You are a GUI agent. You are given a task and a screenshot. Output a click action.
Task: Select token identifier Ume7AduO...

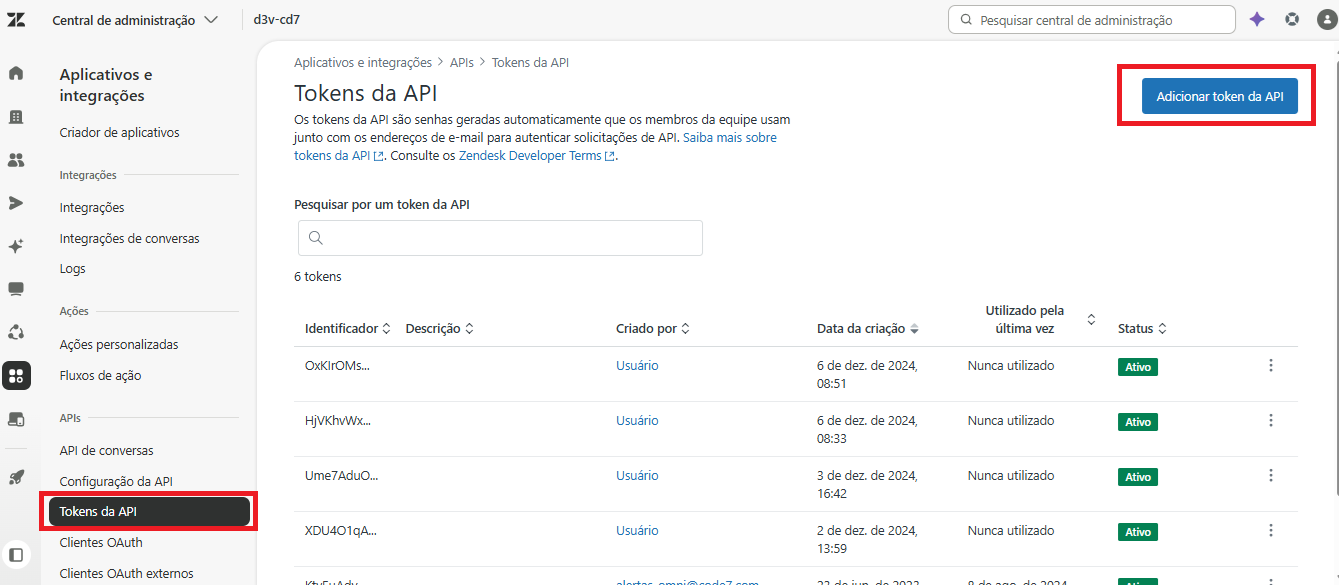342,475
